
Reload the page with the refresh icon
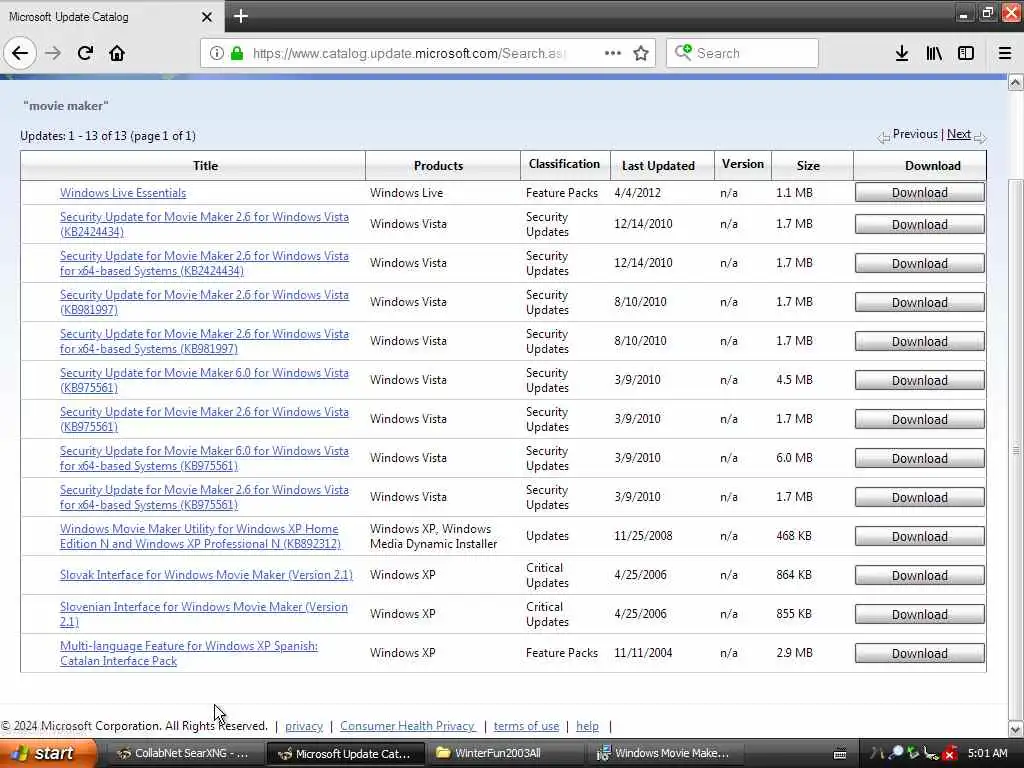[85, 53]
